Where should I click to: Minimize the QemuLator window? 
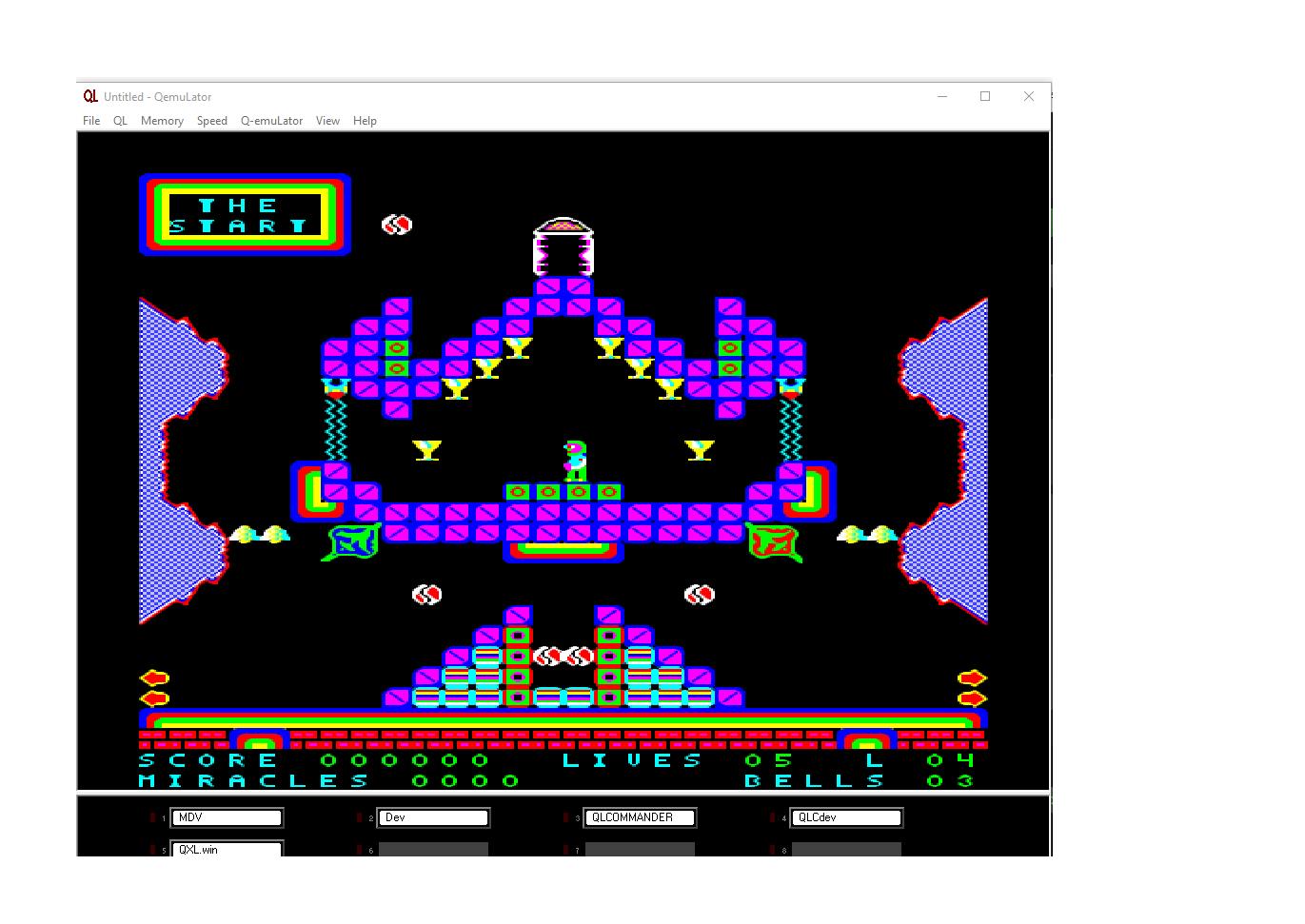click(942, 96)
